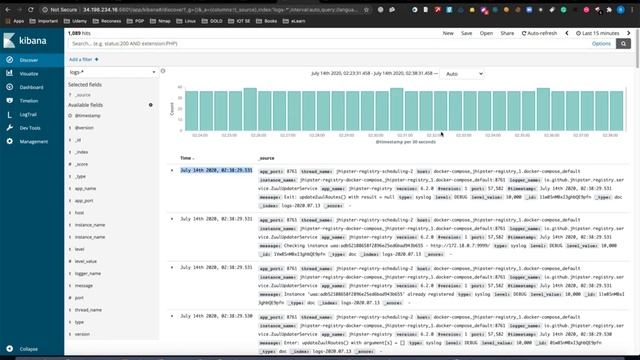Select the @version field

point(84,128)
